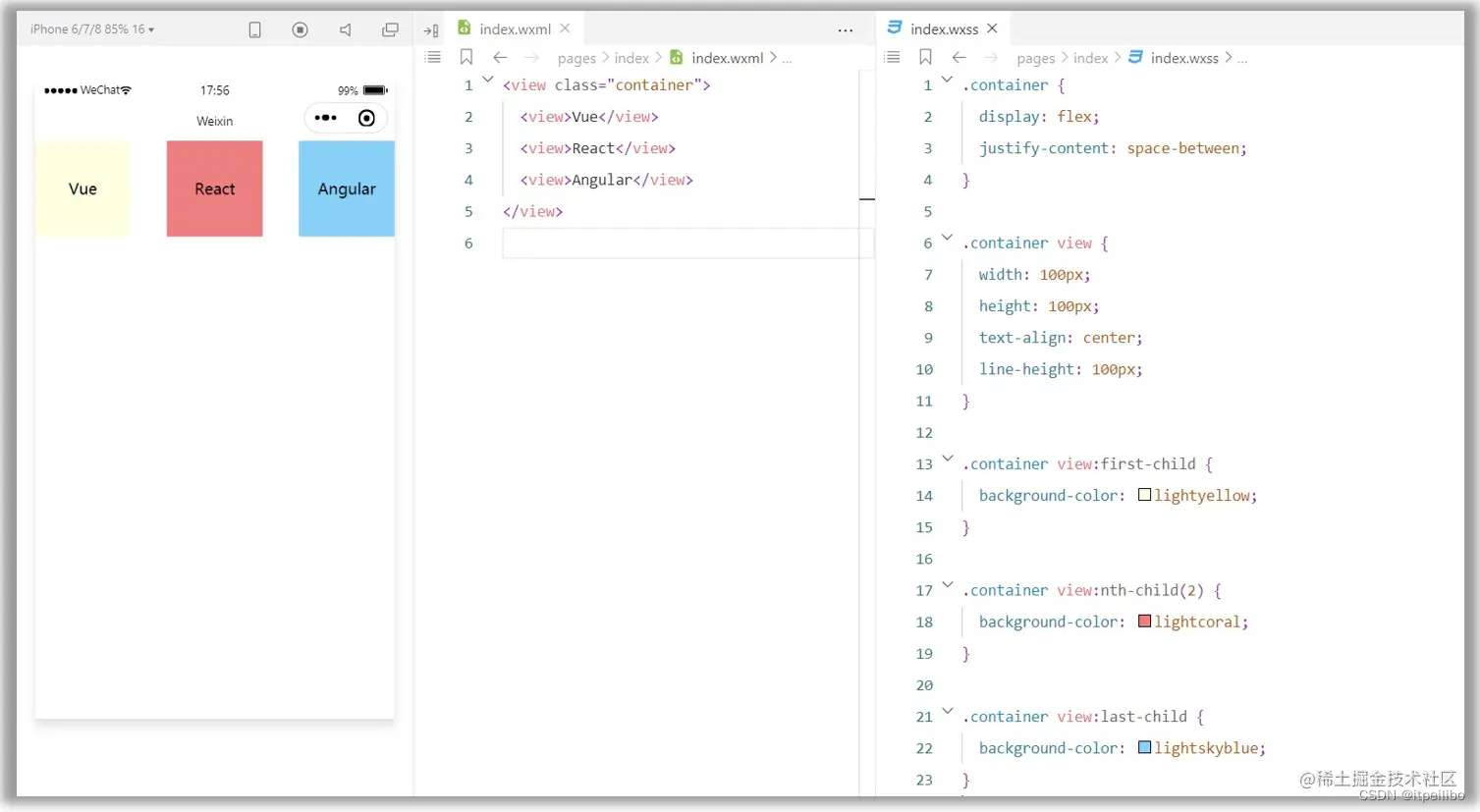This screenshot has height=812, width=1480.
Task: Click '<view>Angular</view>' code line
Action: 607,180
